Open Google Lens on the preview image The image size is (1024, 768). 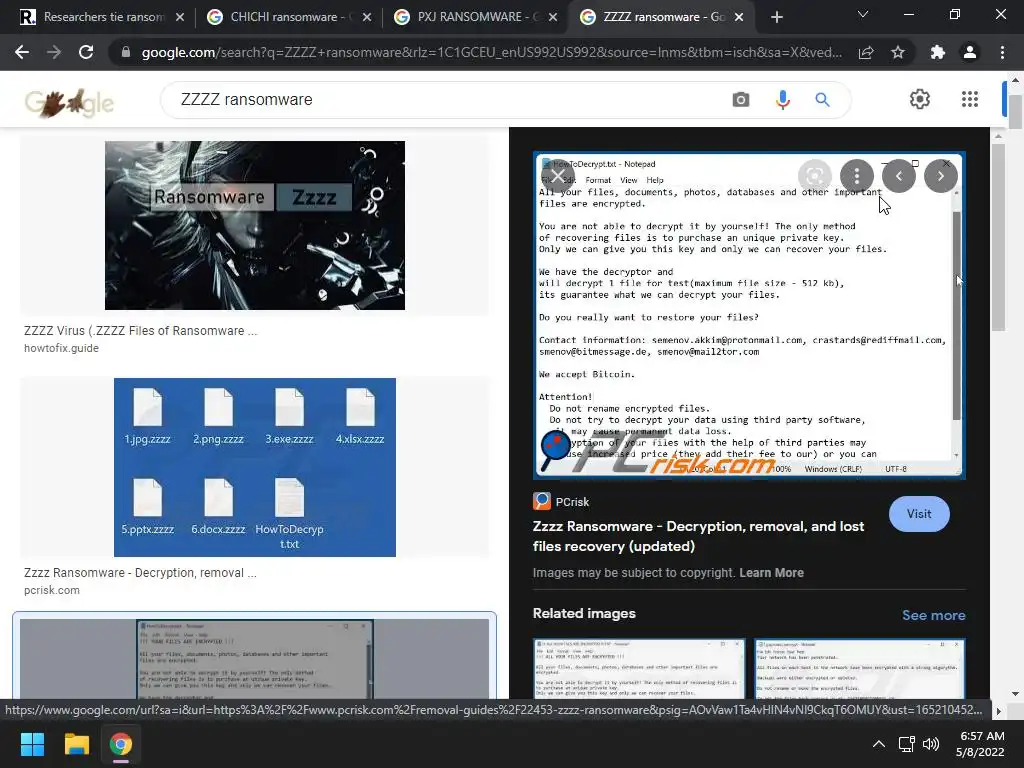pos(814,176)
